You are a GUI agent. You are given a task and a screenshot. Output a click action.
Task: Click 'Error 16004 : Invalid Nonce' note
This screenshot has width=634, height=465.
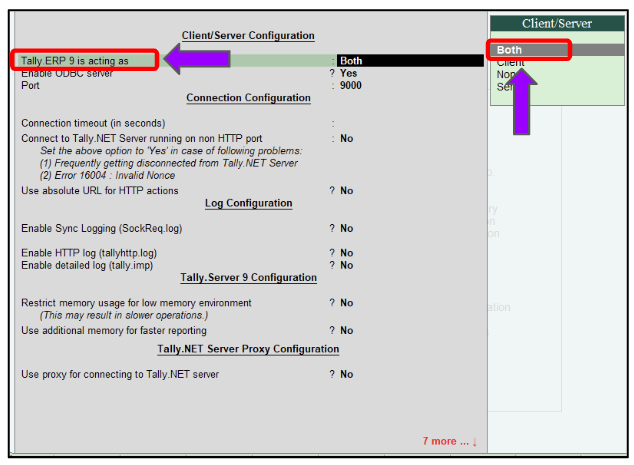pos(107,175)
